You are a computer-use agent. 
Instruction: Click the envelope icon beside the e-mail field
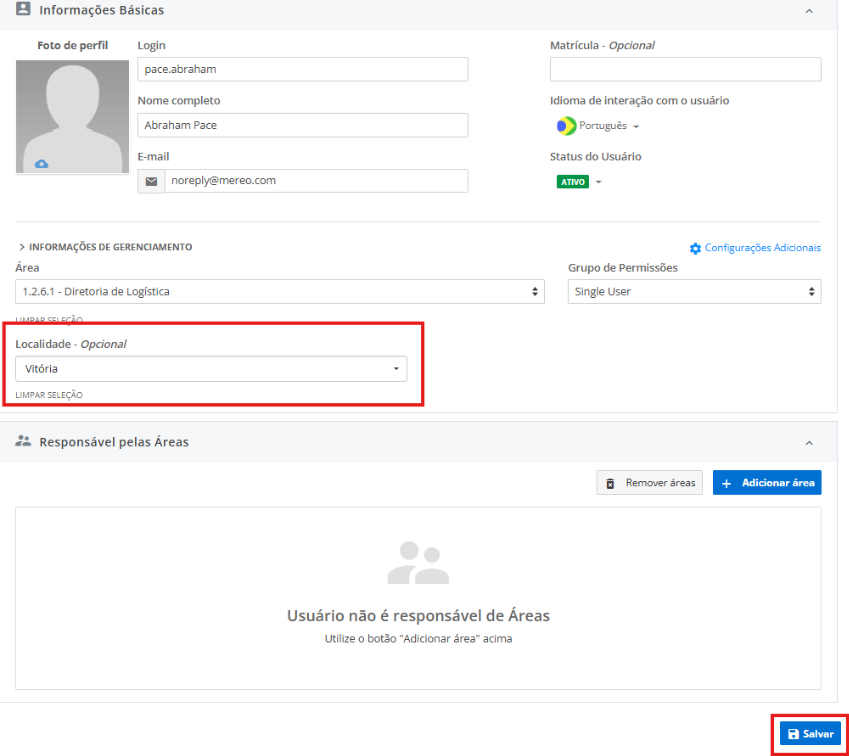pos(151,181)
